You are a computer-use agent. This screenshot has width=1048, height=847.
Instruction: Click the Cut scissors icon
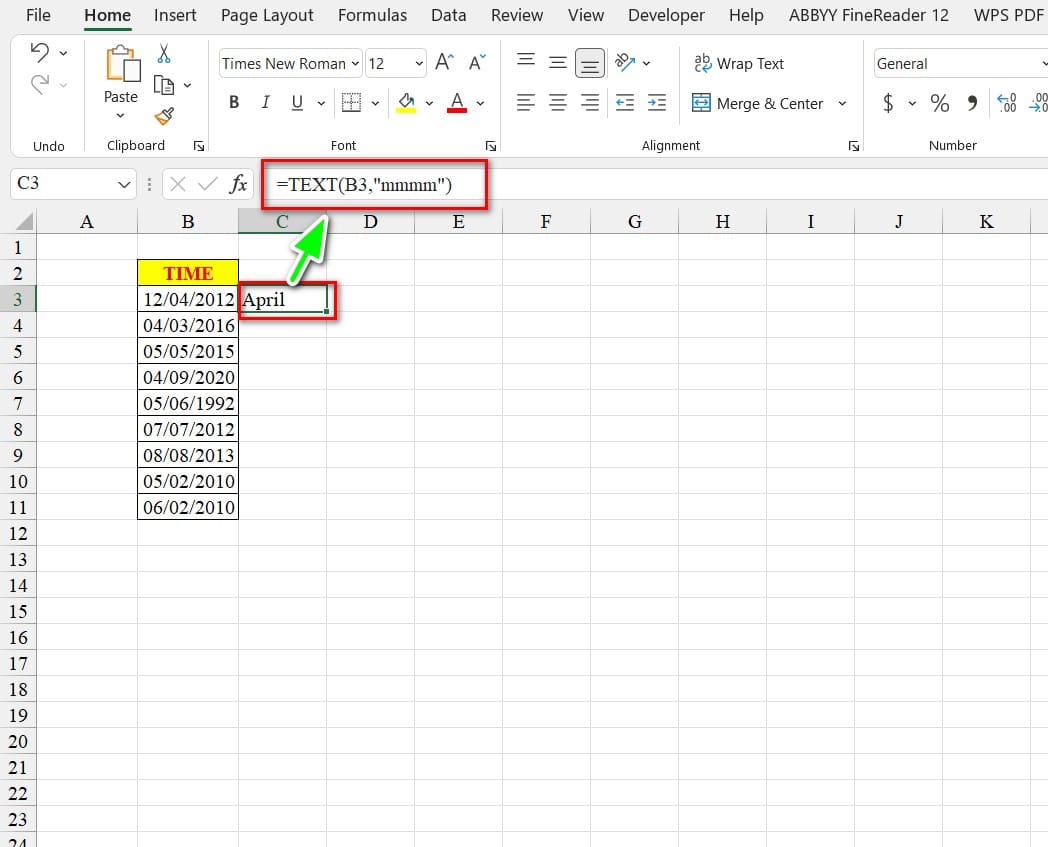(164, 54)
